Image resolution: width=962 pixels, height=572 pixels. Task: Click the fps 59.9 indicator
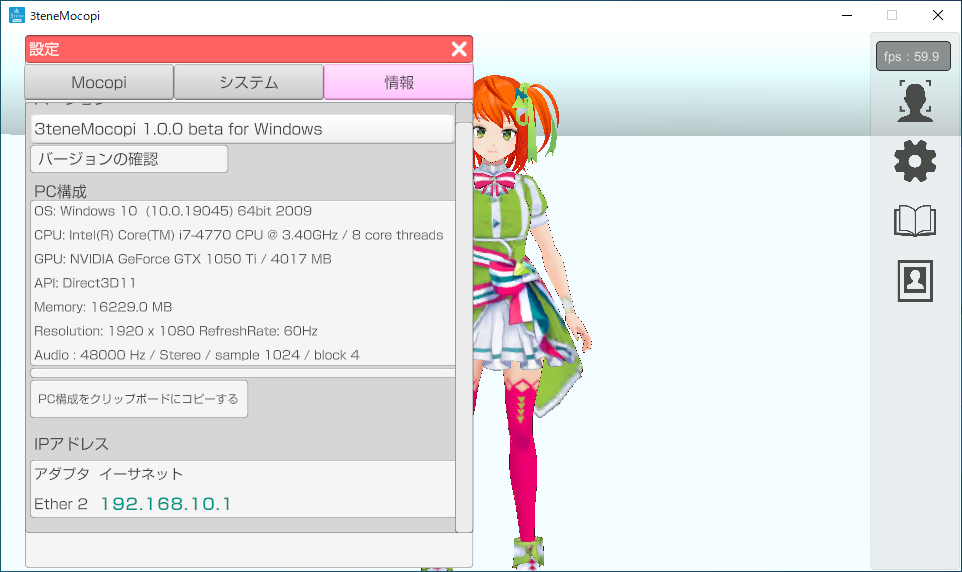coord(913,56)
